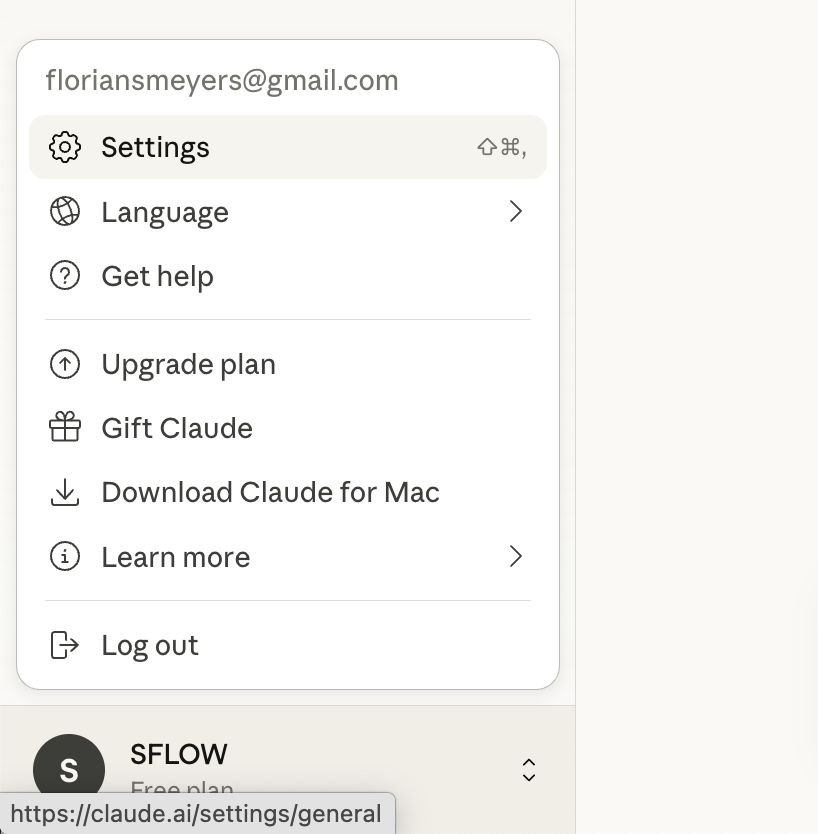Image resolution: width=818 pixels, height=834 pixels.
Task: Click the download icon beside Download Claude for Mac
Action: [64, 492]
